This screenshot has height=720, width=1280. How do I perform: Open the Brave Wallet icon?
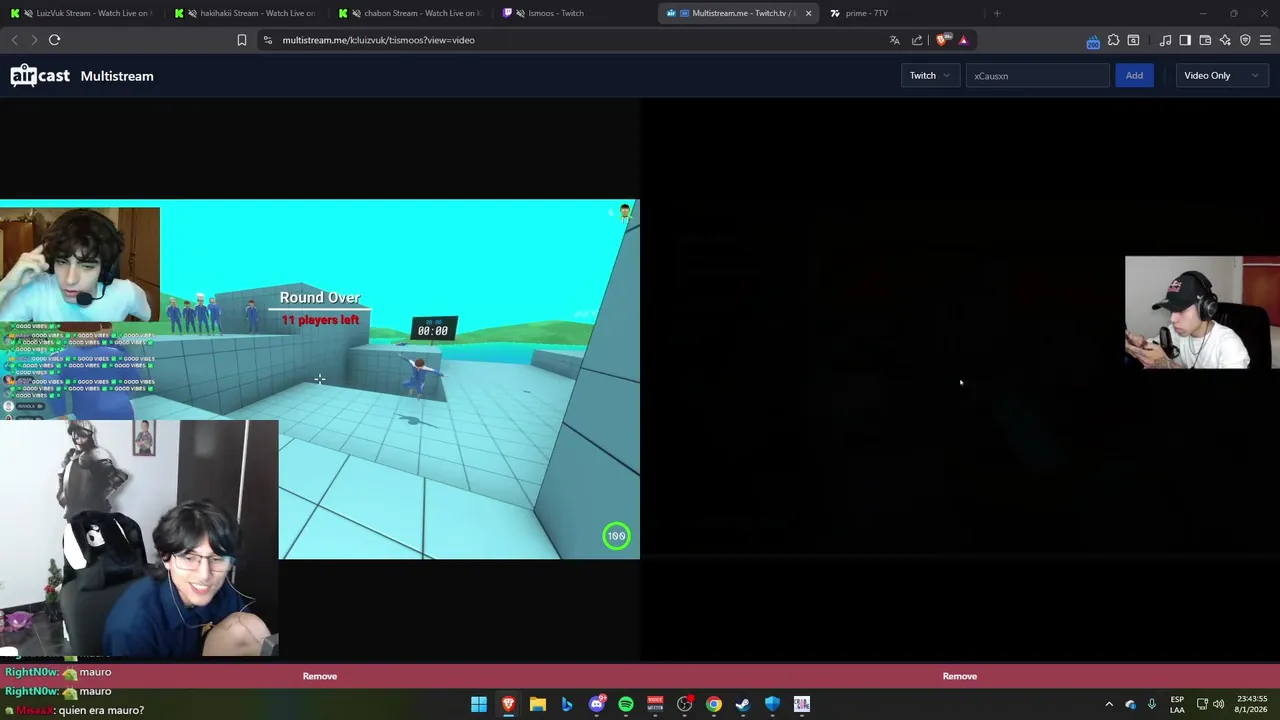pos(1205,40)
